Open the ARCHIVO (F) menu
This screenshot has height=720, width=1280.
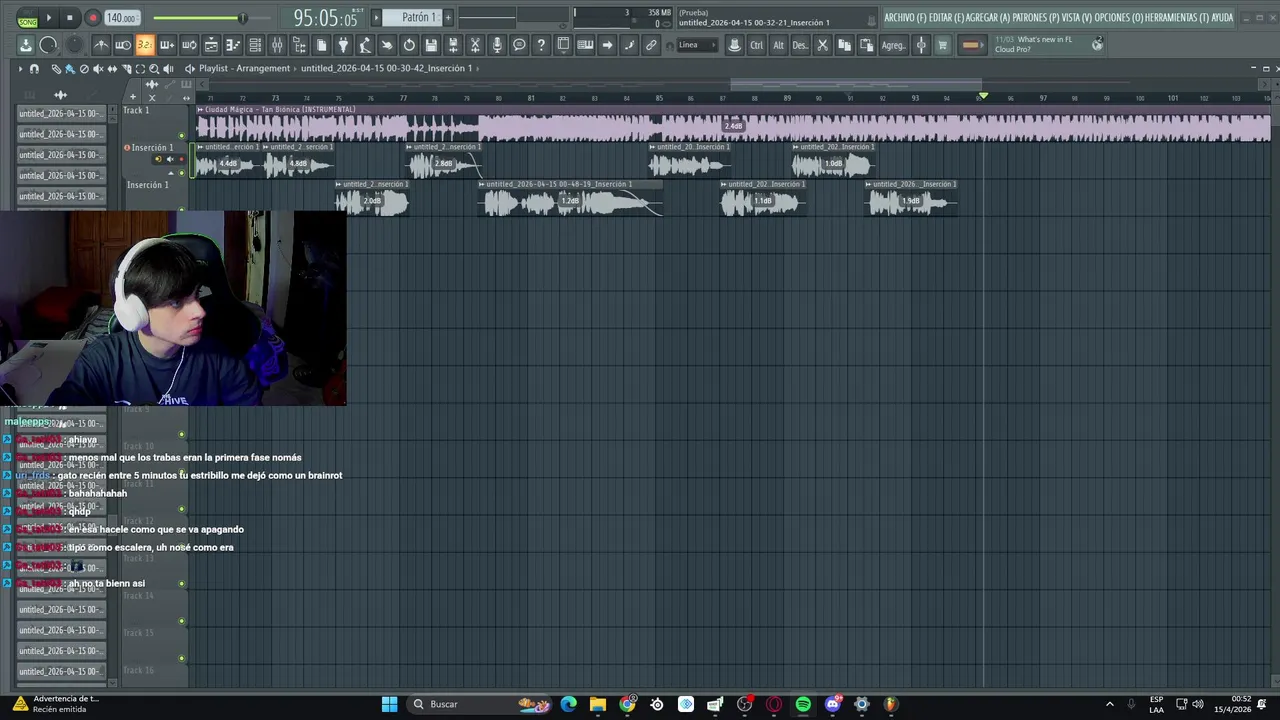[905, 18]
